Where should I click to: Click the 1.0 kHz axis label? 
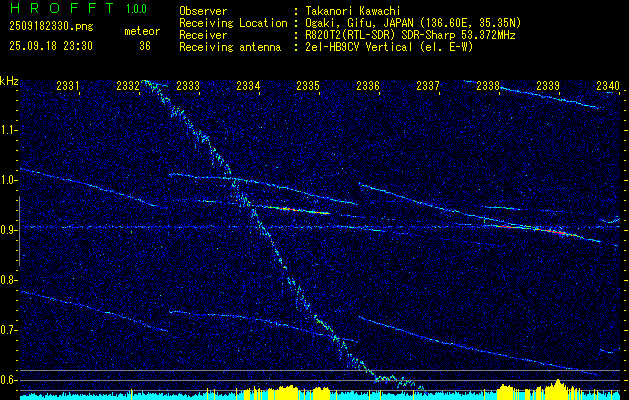pyautogui.click(x=9, y=180)
